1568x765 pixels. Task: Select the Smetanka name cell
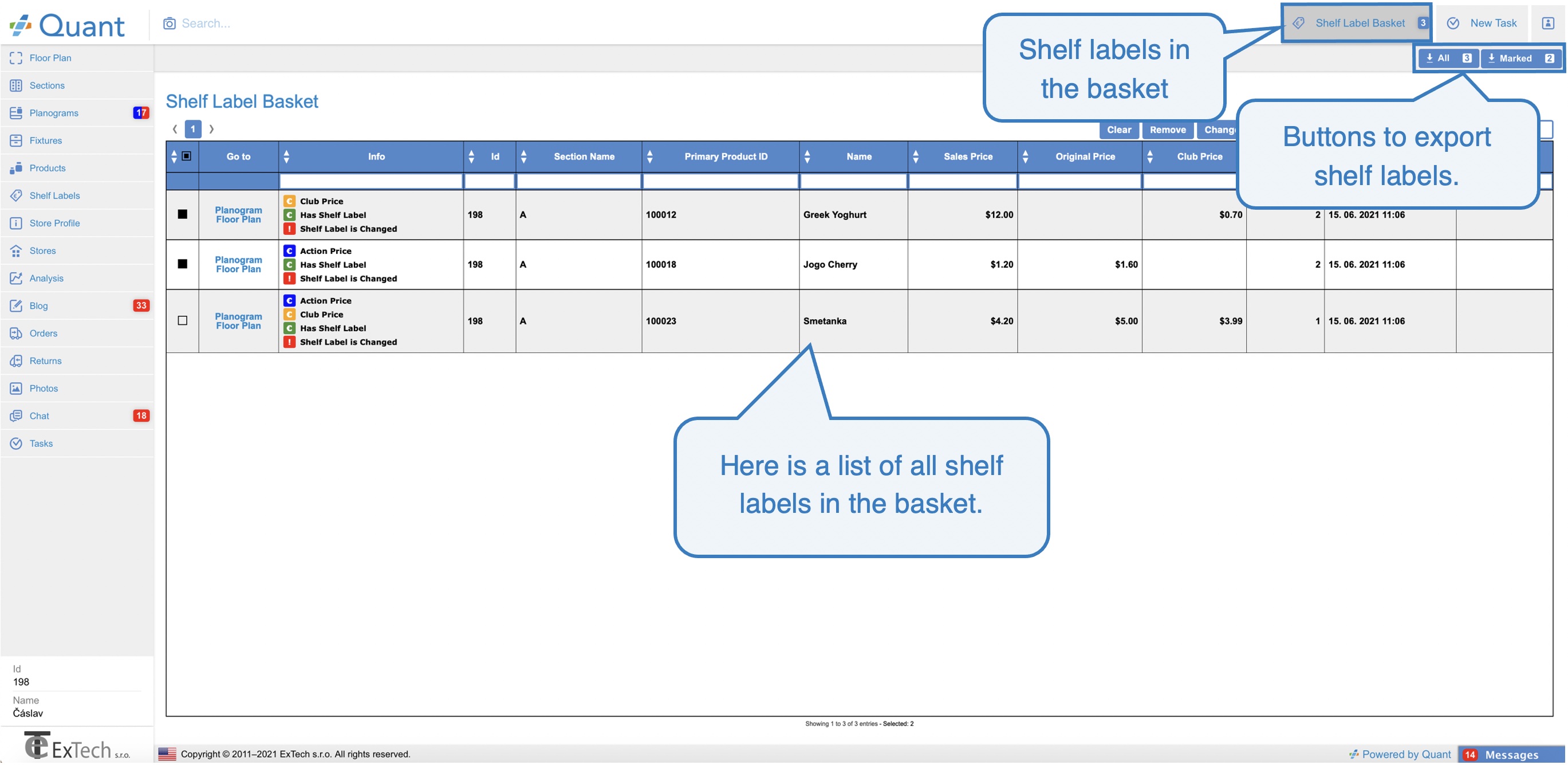(853, 321)
